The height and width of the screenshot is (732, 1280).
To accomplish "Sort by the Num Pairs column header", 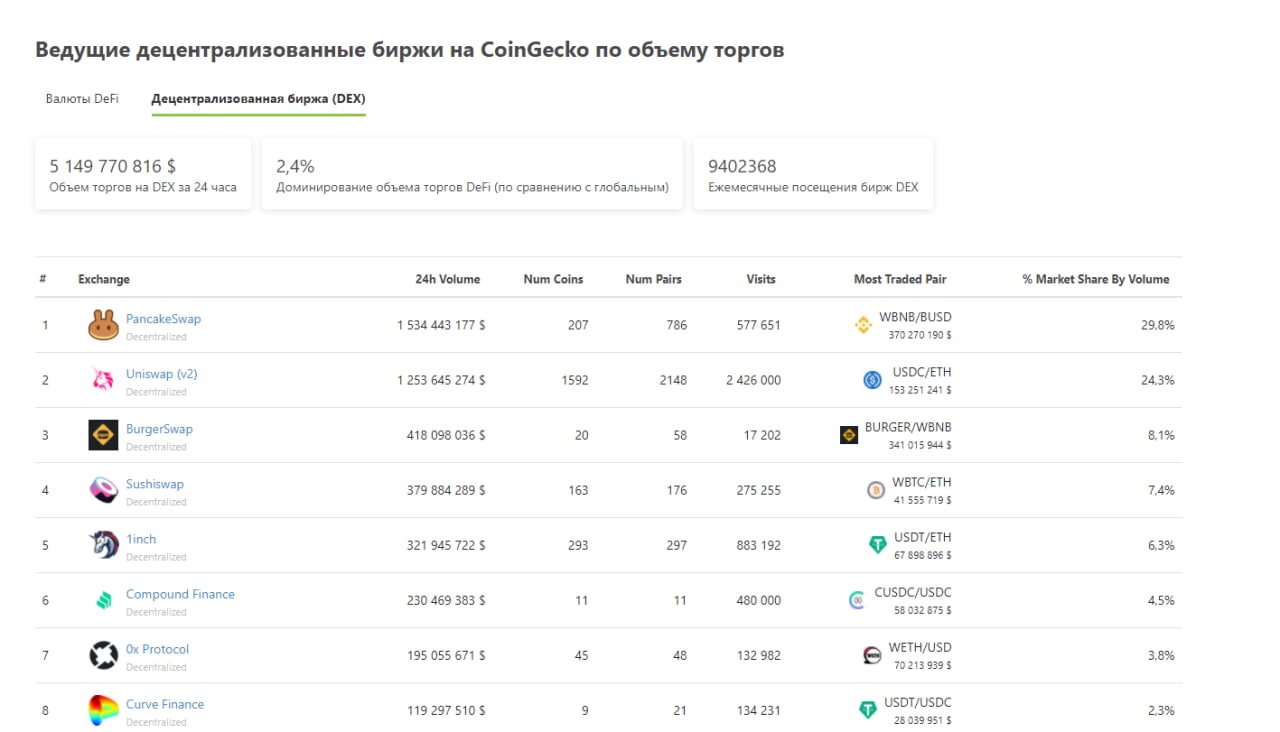I will [653, 279].
